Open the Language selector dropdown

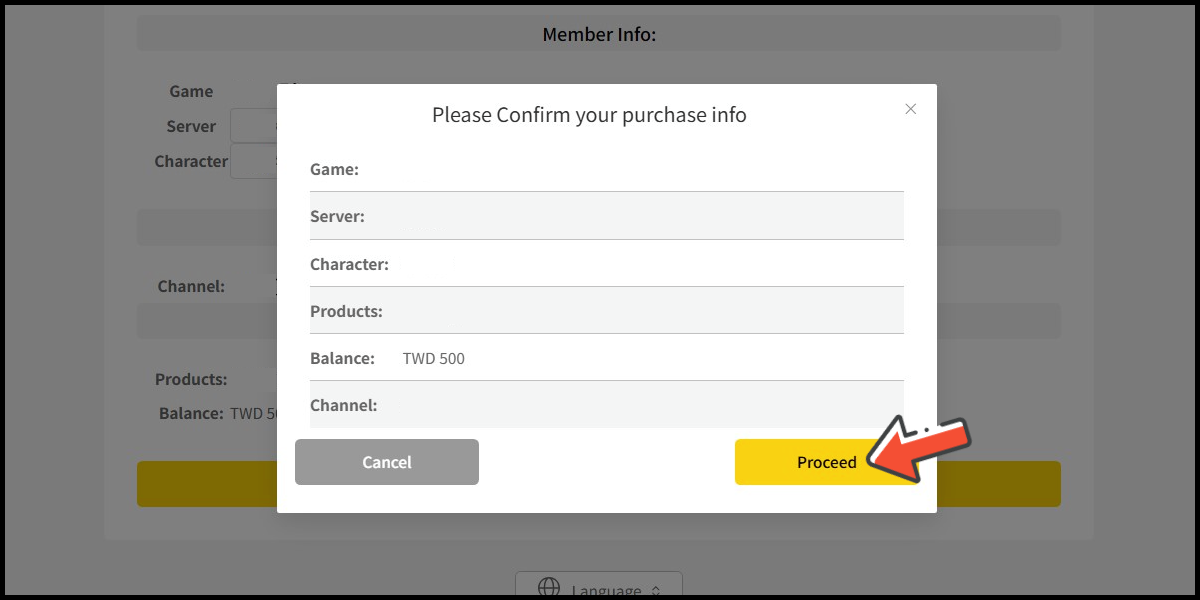[x=598, y=587]
